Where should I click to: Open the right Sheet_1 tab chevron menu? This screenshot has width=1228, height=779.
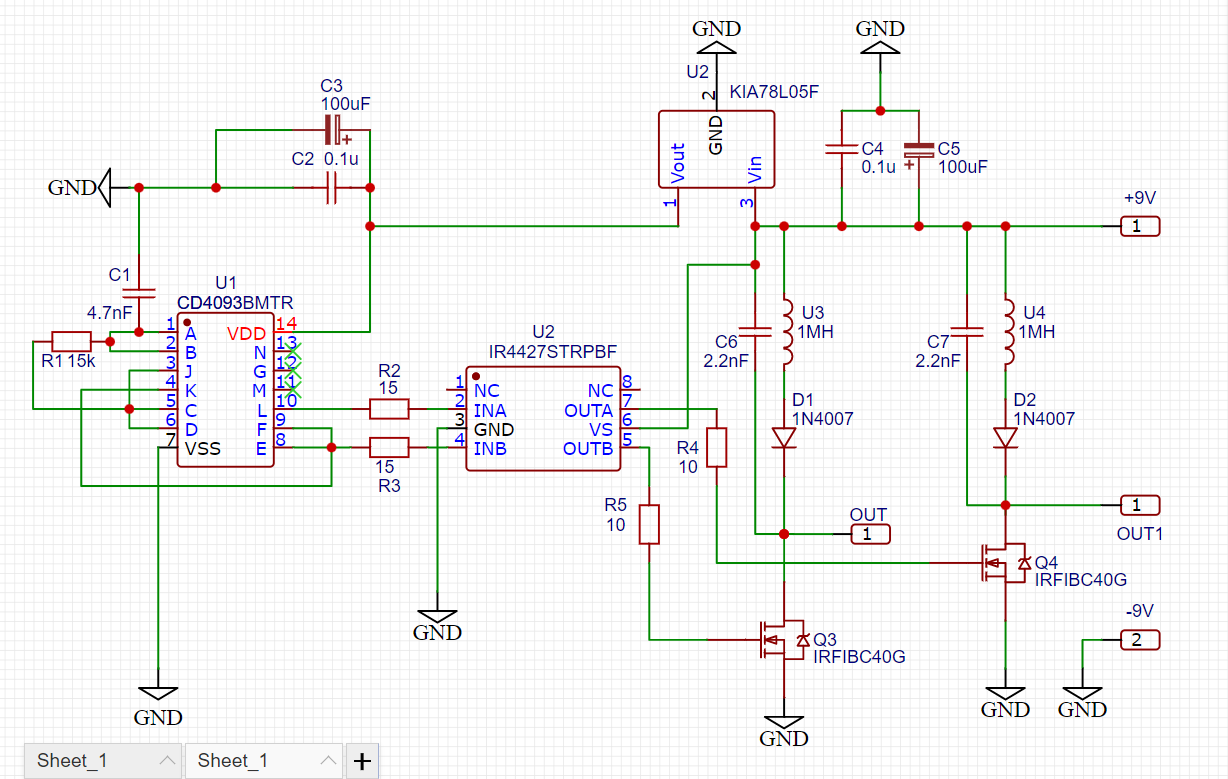[327, 761]
